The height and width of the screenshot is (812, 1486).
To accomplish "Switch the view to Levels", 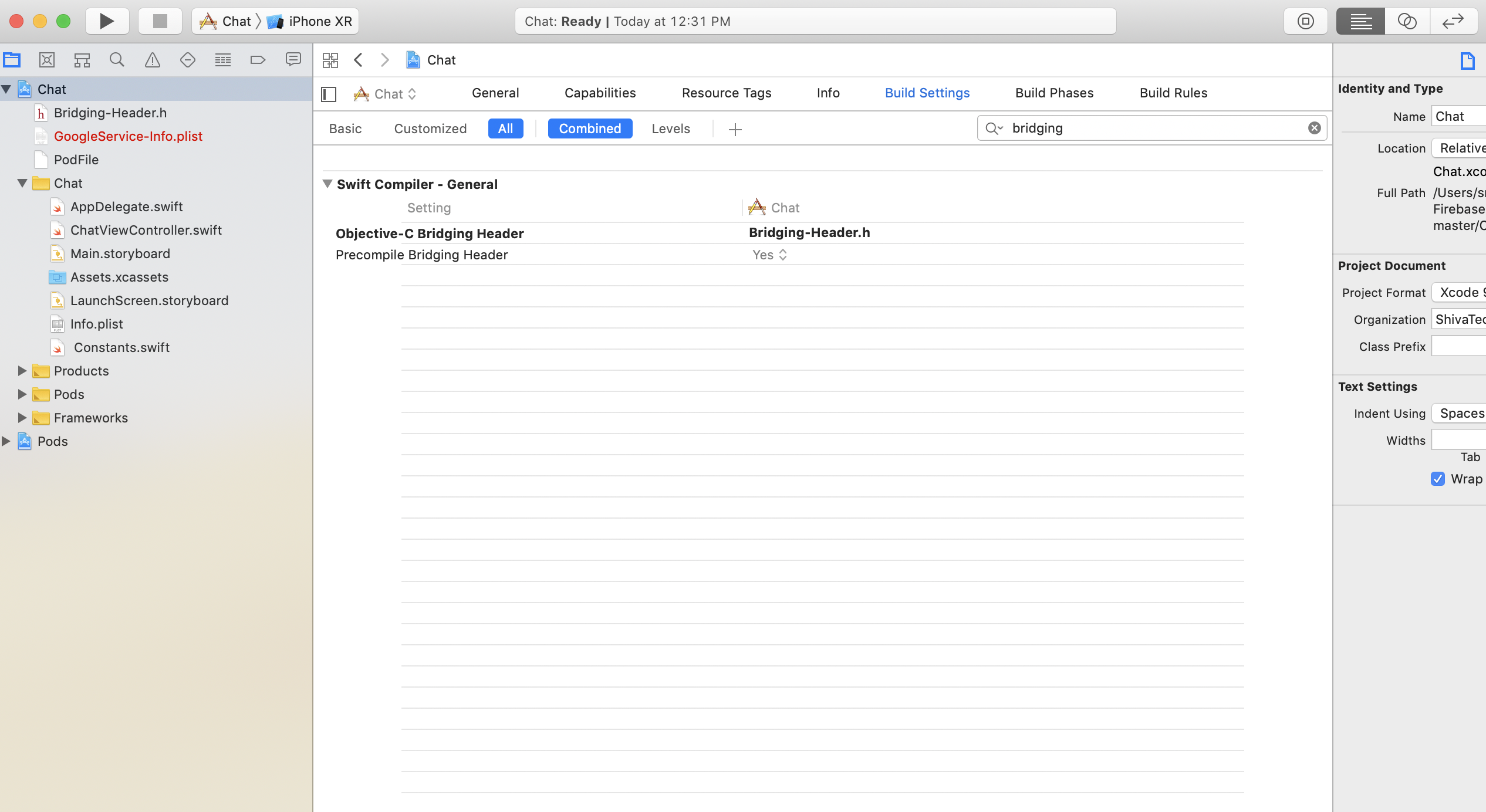I will tap(670, 128).
